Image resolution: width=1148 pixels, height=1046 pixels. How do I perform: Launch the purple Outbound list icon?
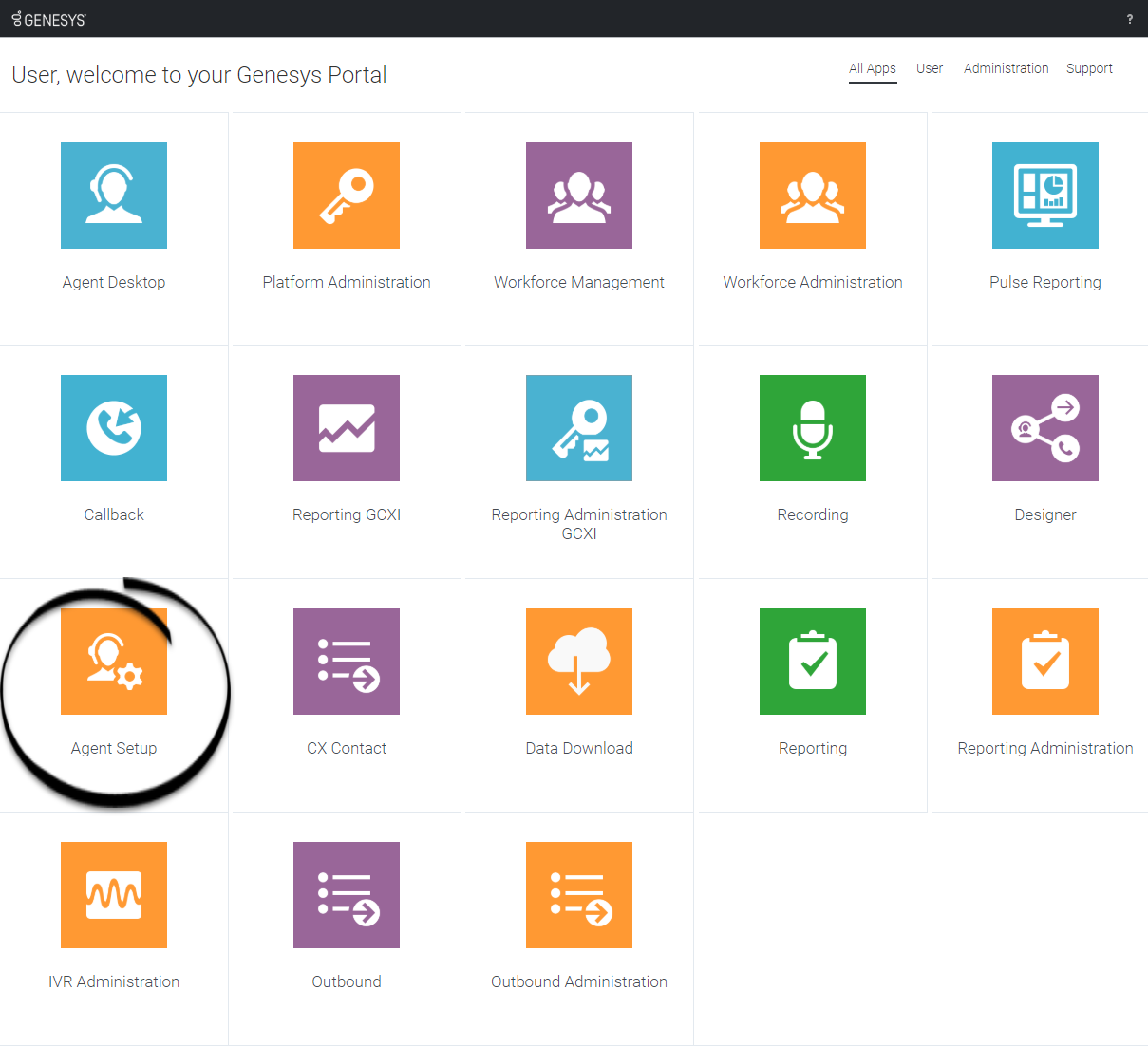[347, 895]
